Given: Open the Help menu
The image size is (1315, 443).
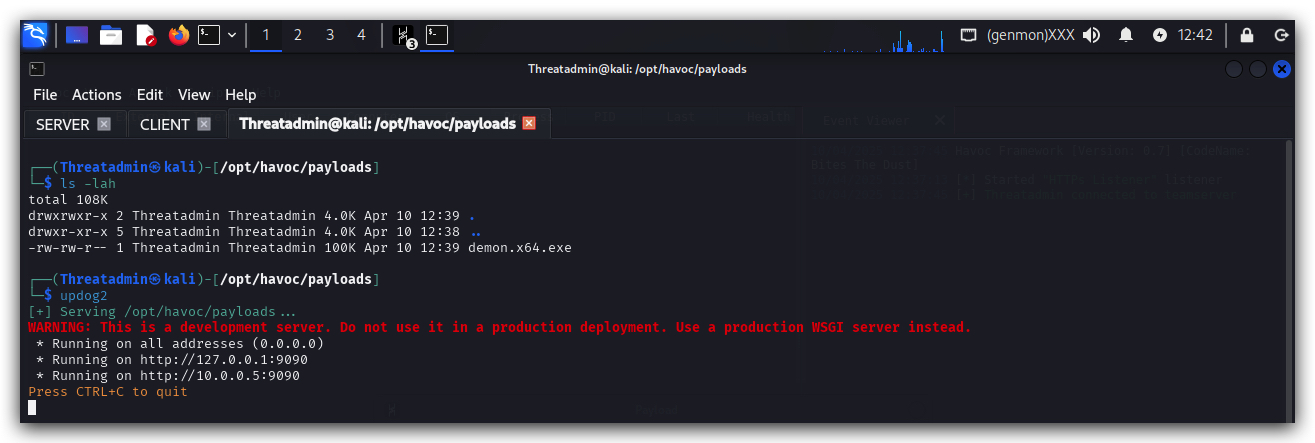Looking at the screenshot, I should coord(241,95).
